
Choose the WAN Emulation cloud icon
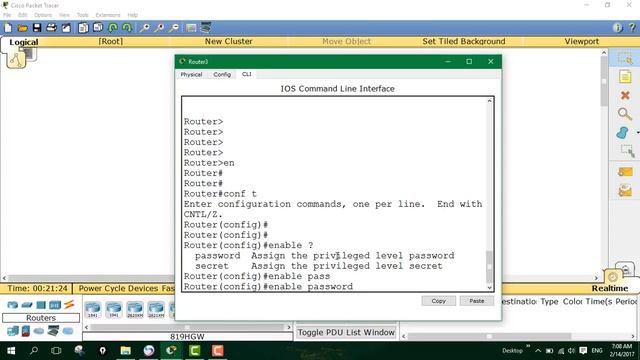[x=39, y=331]
